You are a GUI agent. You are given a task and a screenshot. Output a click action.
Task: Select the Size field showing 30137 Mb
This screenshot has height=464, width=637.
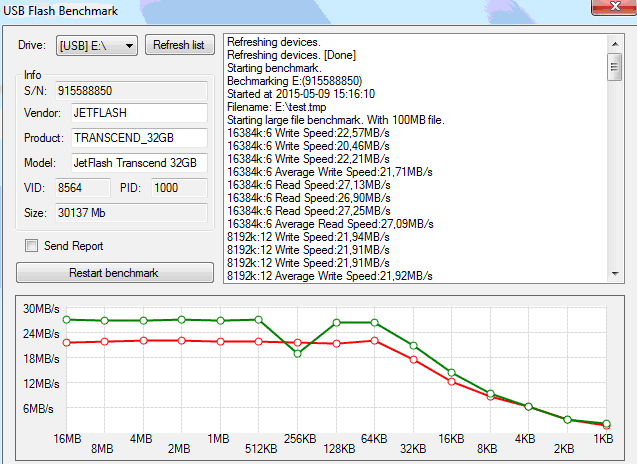(x=130, y=212)
